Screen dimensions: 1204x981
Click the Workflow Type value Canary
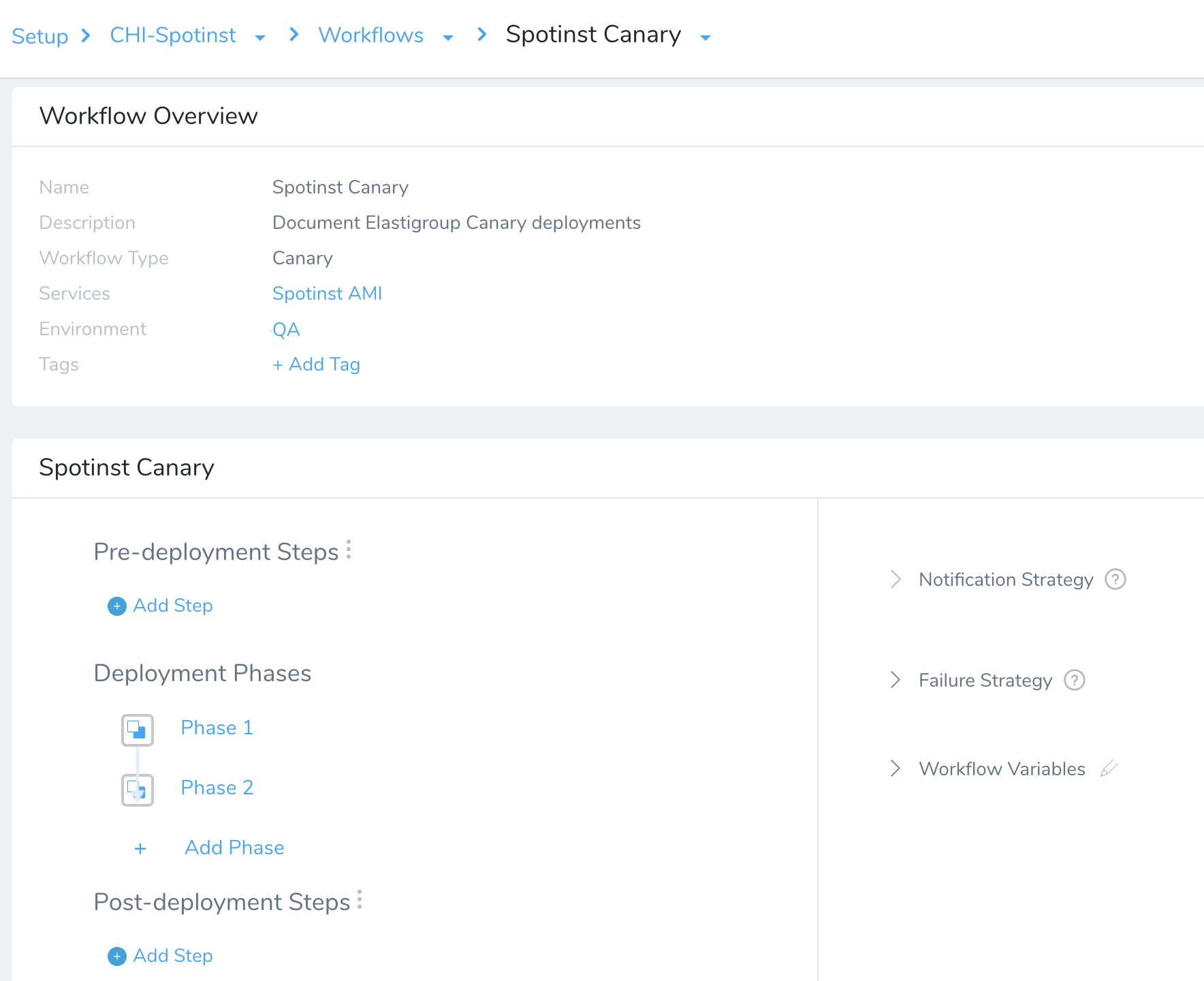click(x=302, y=258)
